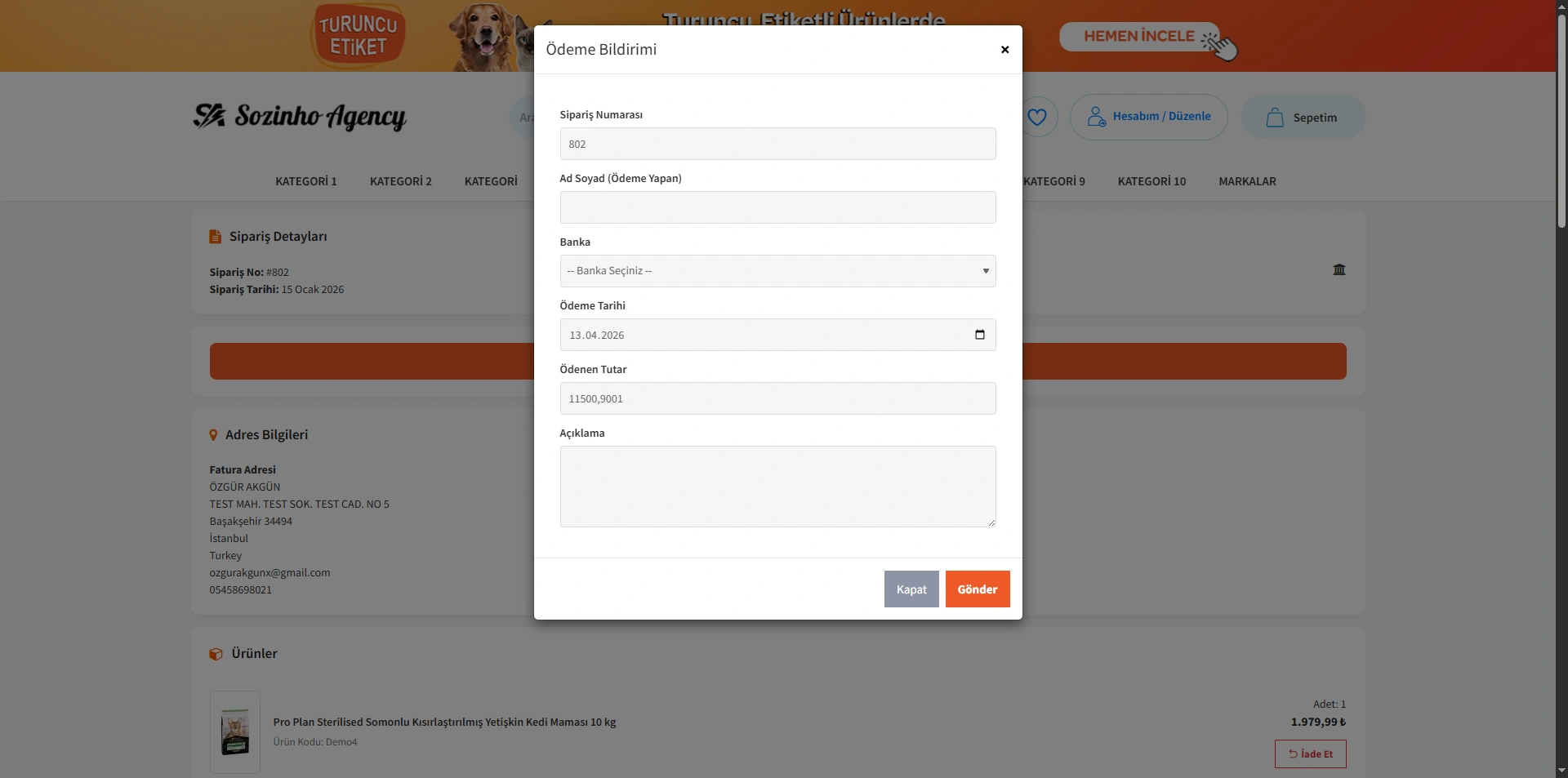
Task: Open the Sepetim shopping cart
Action: pos(1303,117)
